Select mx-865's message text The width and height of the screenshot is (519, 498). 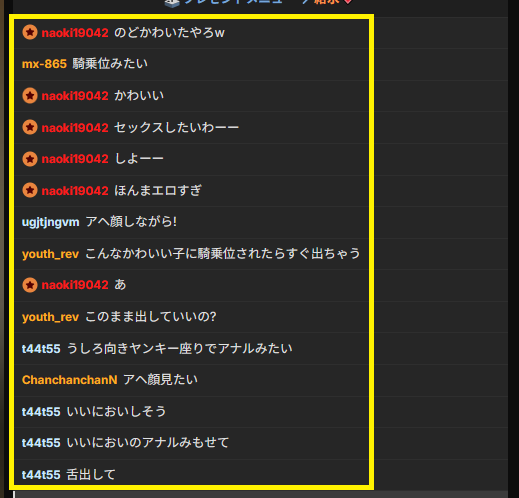coord(110,64)
